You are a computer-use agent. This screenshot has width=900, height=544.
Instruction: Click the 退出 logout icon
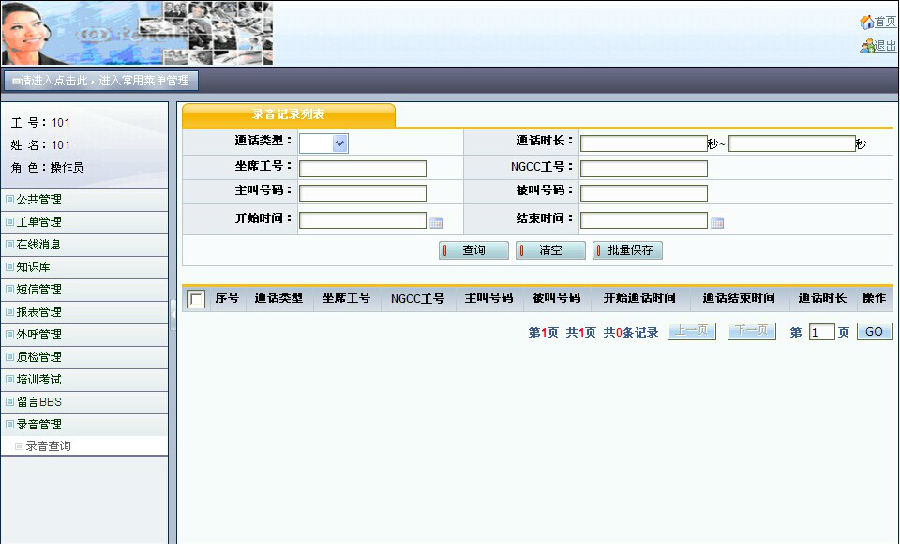coord(866,46)
